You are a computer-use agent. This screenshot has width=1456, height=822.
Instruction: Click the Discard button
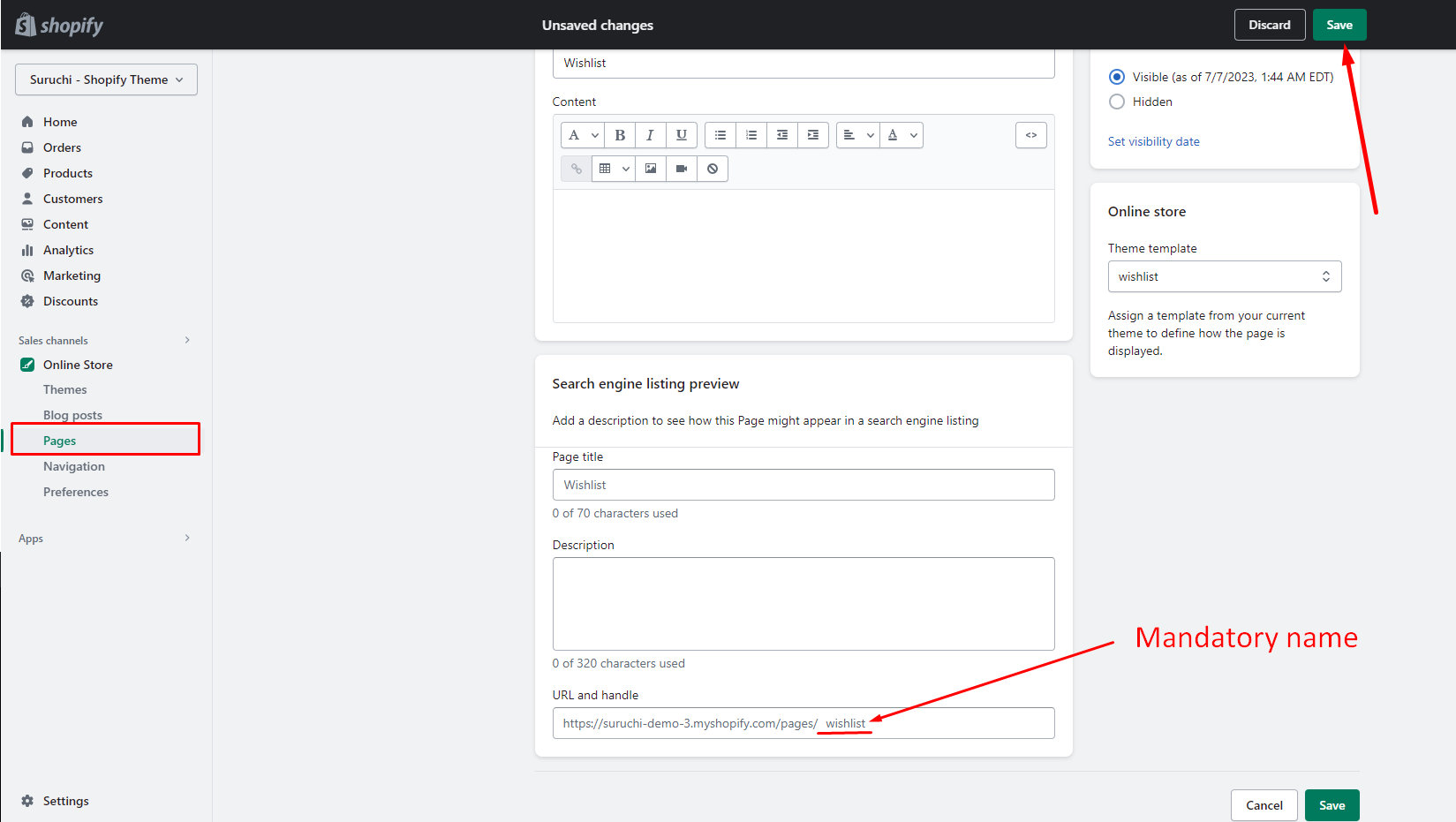(1269, 25)
